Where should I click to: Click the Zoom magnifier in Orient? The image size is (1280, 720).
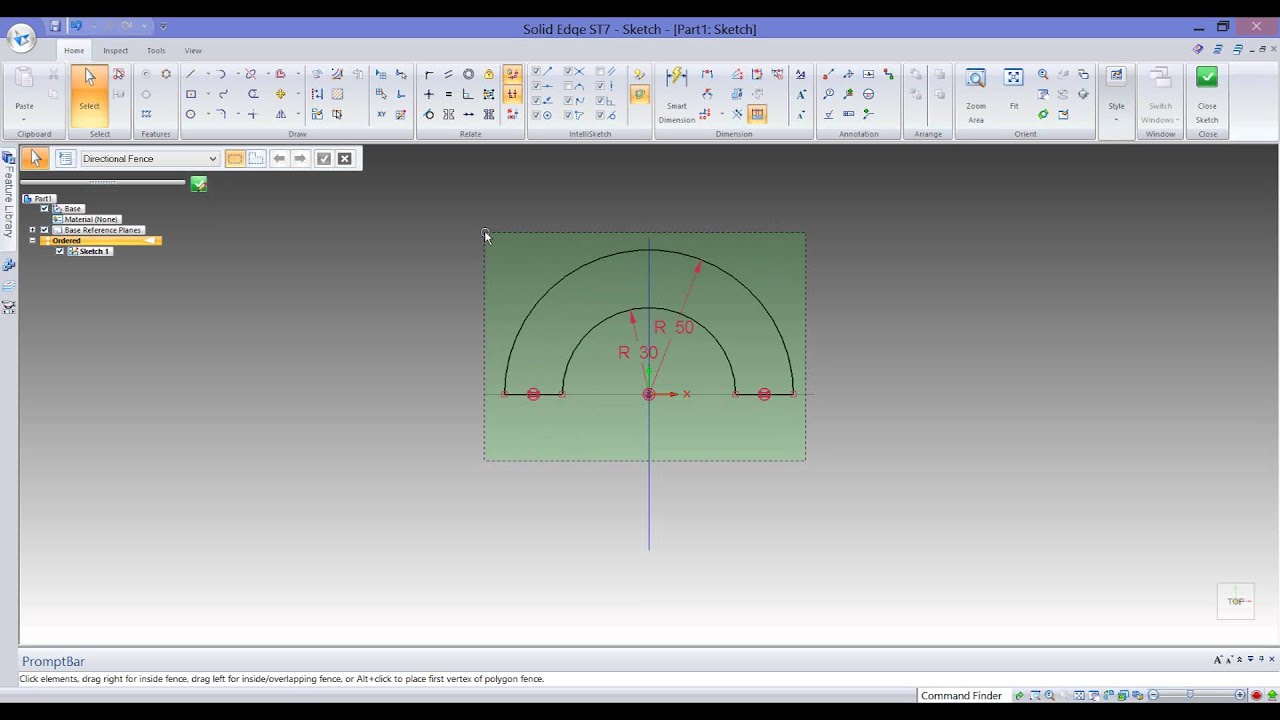(1043, 74)
